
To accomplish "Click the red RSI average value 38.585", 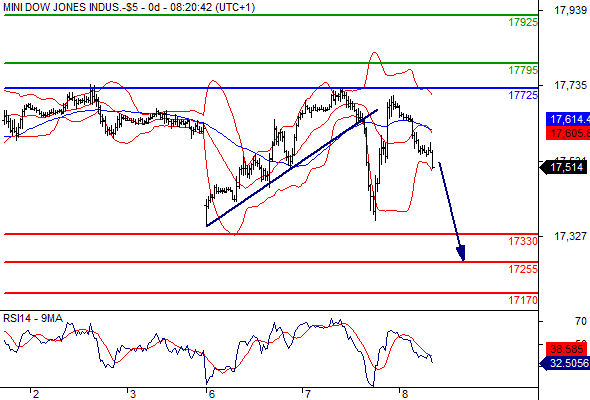I will pyautogui.click(x=566, y=349).
